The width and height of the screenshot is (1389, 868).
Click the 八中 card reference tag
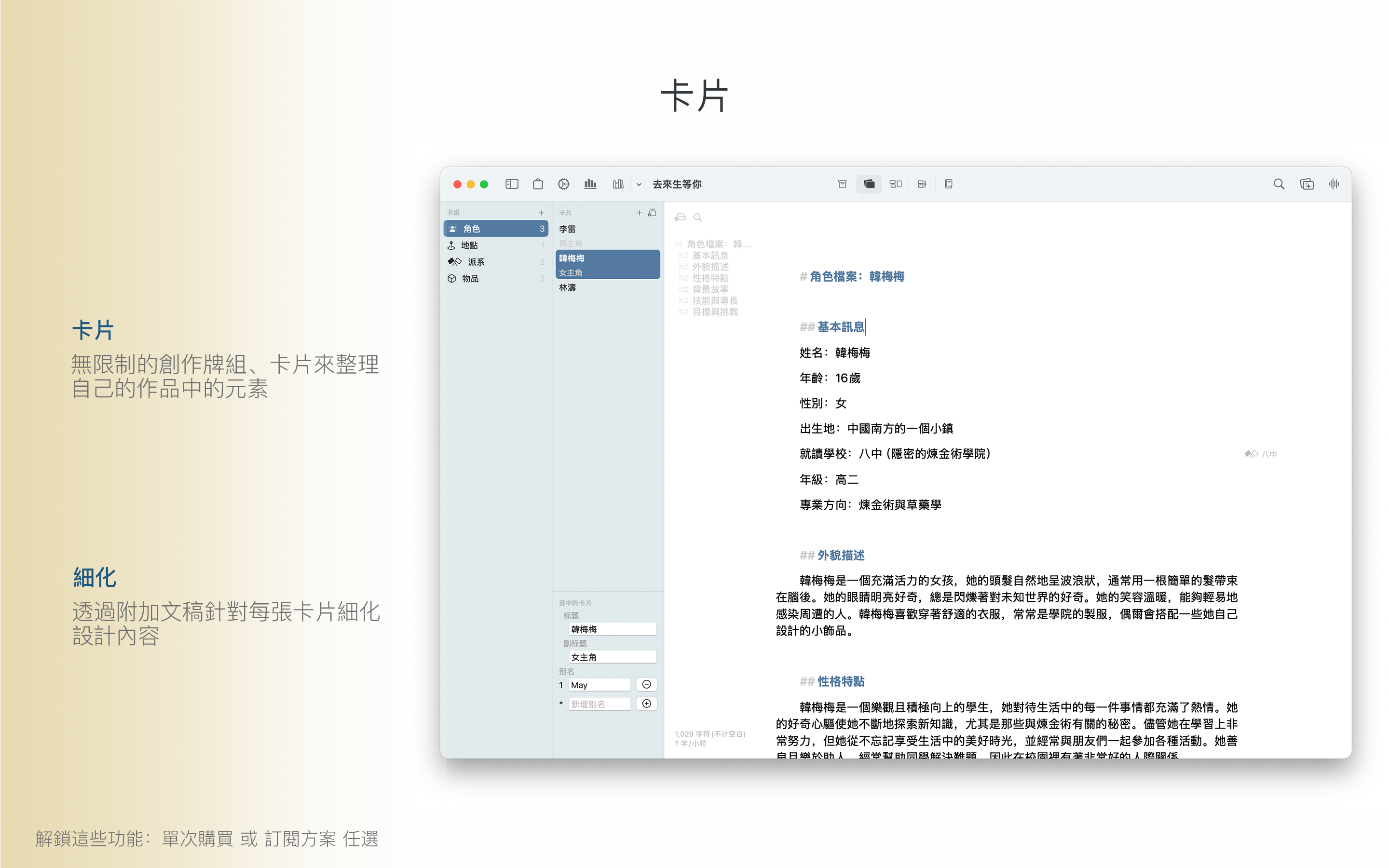coord(1260,454)
